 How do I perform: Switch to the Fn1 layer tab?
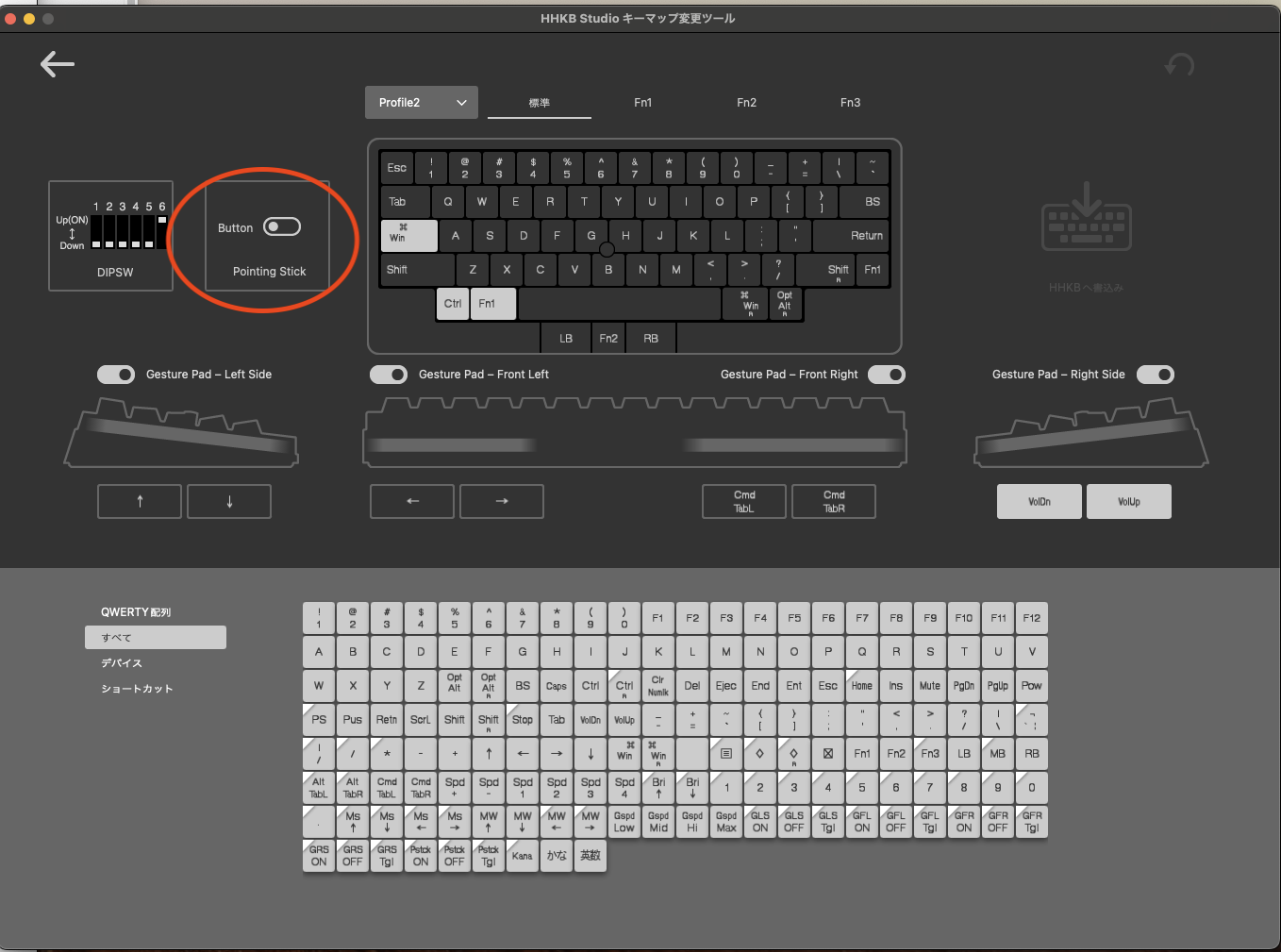pyautogui.click(x=643, y=102)
